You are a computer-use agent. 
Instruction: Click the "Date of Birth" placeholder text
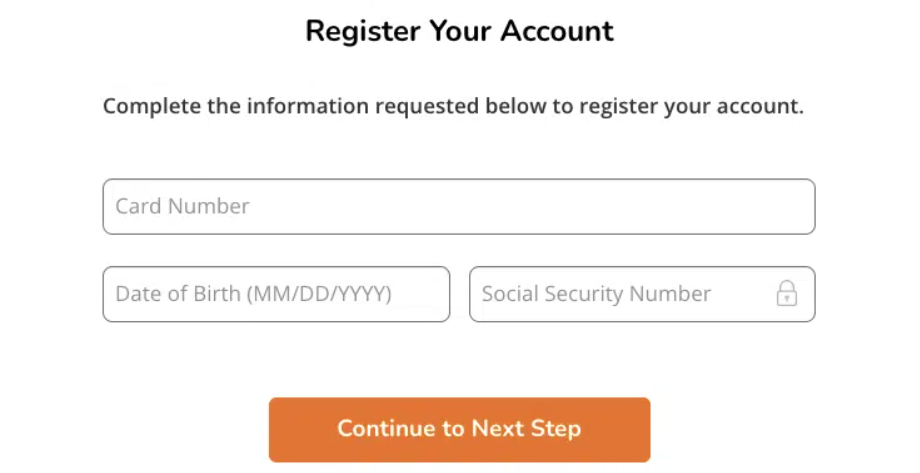tap(253, 294)
